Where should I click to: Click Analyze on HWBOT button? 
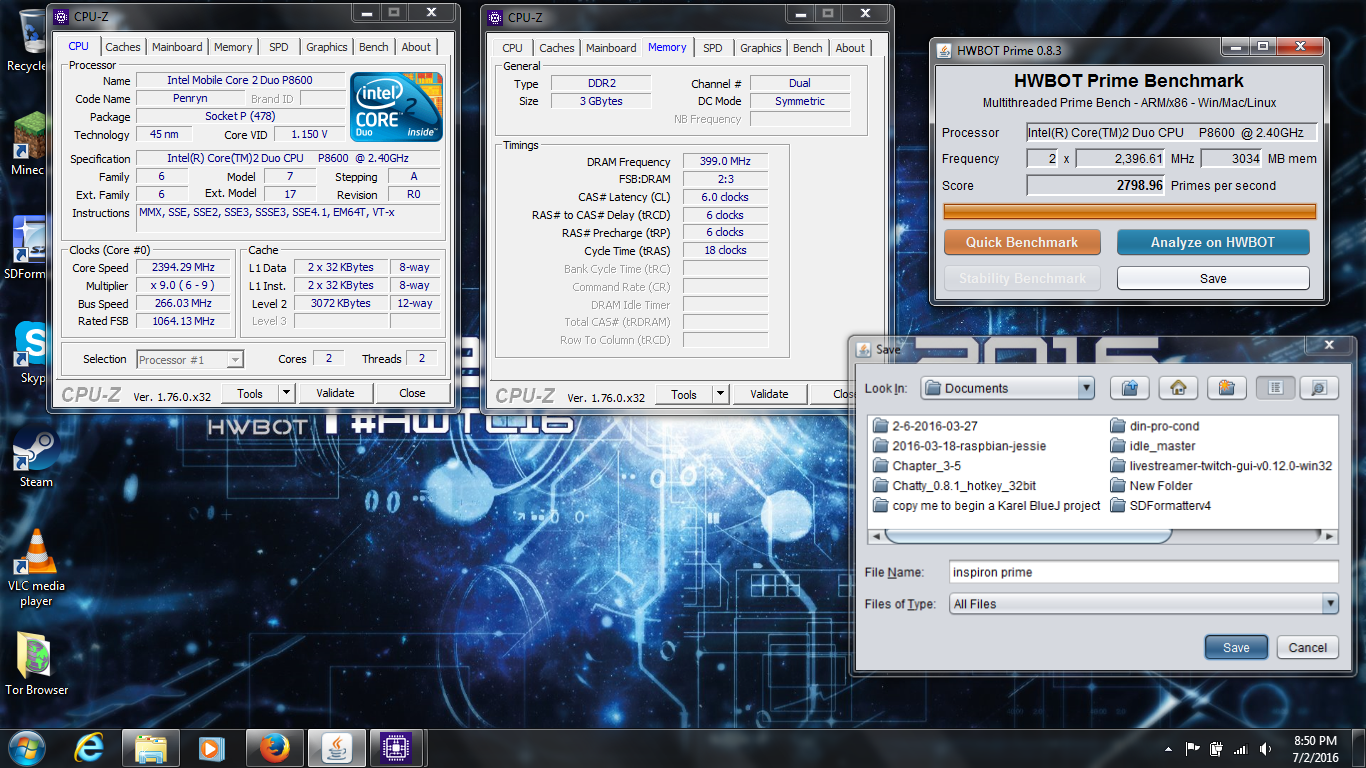coord(1213,242)
